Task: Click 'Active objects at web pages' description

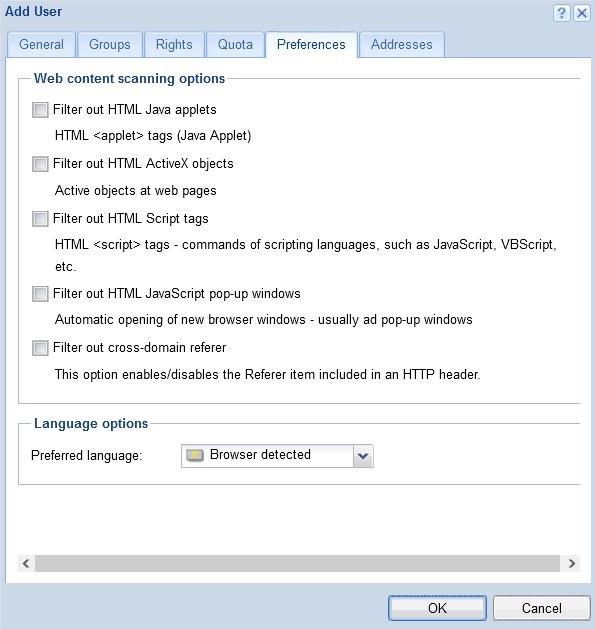Action: click(x=136, y=191)
